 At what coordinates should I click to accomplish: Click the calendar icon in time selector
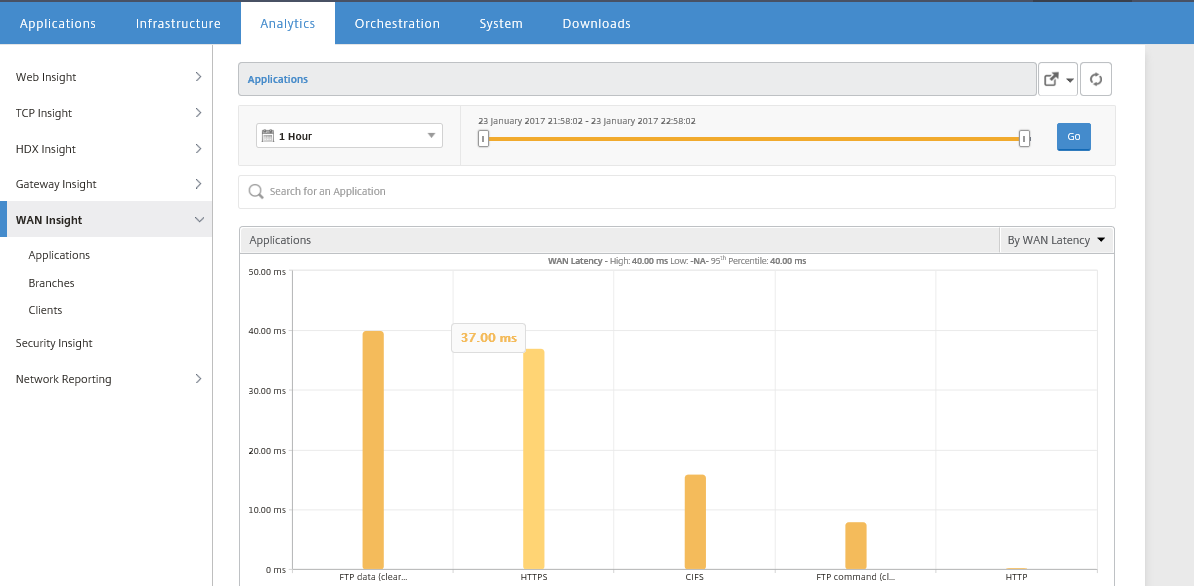267,136
